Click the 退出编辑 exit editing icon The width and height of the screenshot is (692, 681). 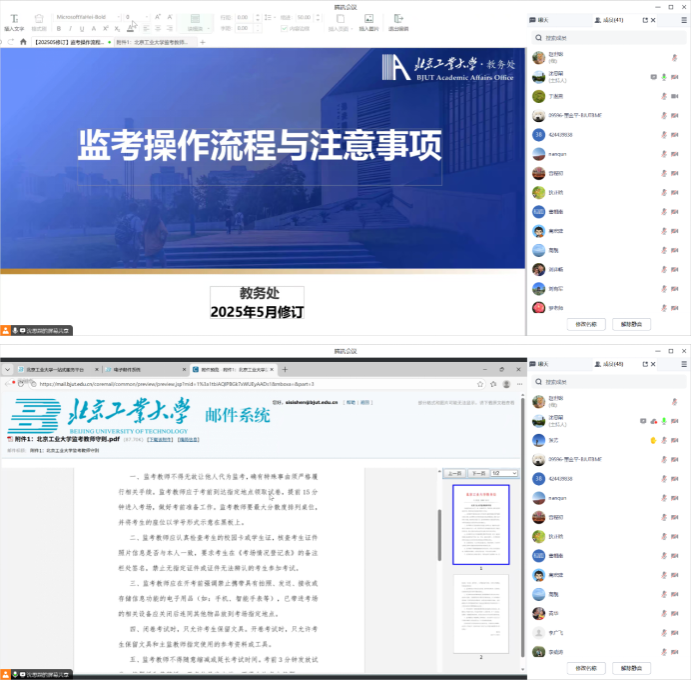click(x=398, y=21)
